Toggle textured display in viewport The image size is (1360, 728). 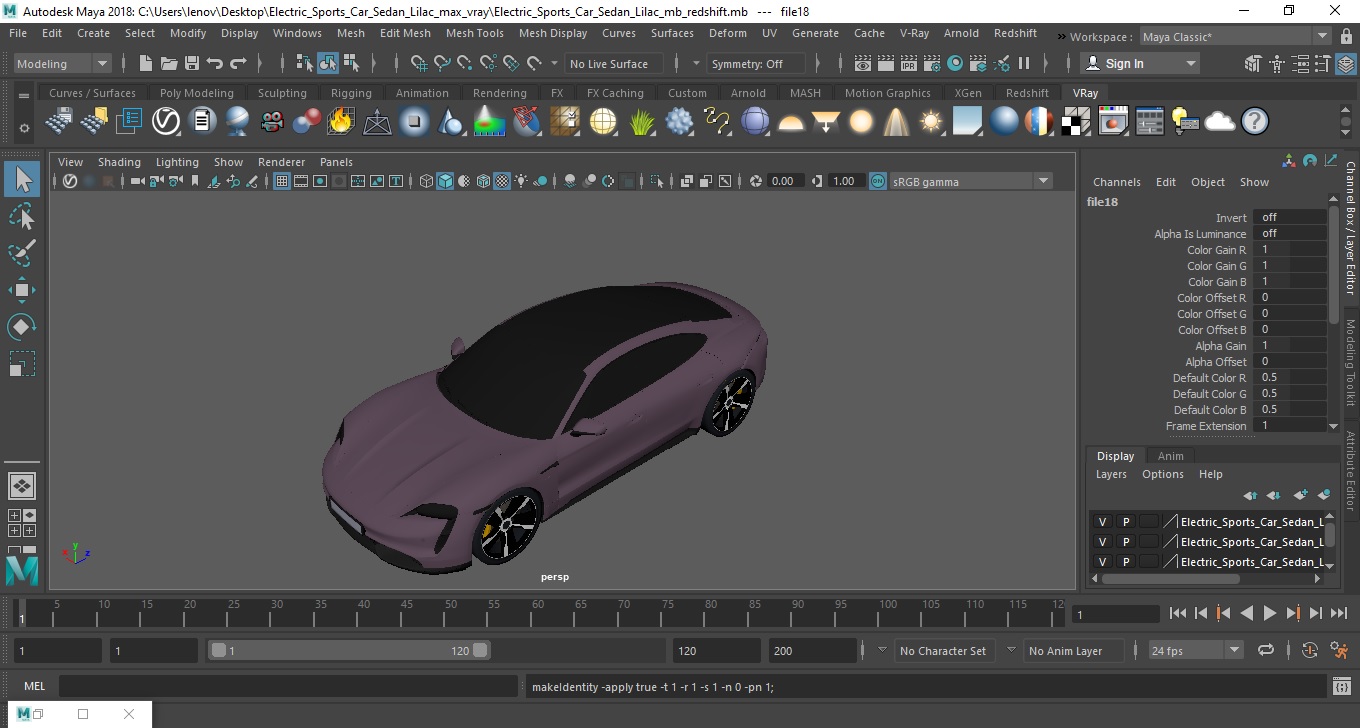pyautogui.click(x=503, y=181)
